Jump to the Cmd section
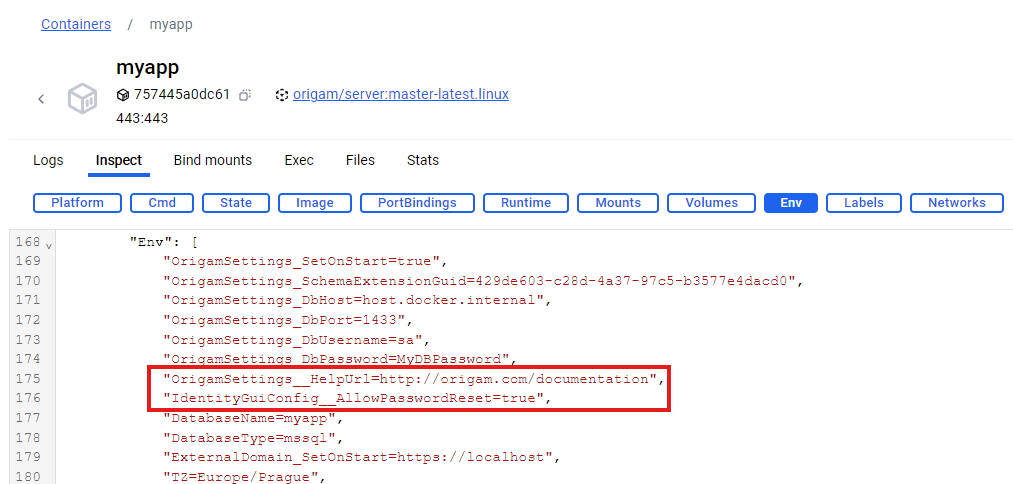Viewport: 1013px width, 484px height. (162, 203)
